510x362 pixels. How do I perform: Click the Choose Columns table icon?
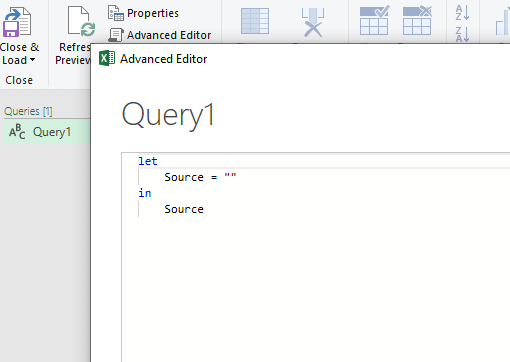(x=255, y=21)
